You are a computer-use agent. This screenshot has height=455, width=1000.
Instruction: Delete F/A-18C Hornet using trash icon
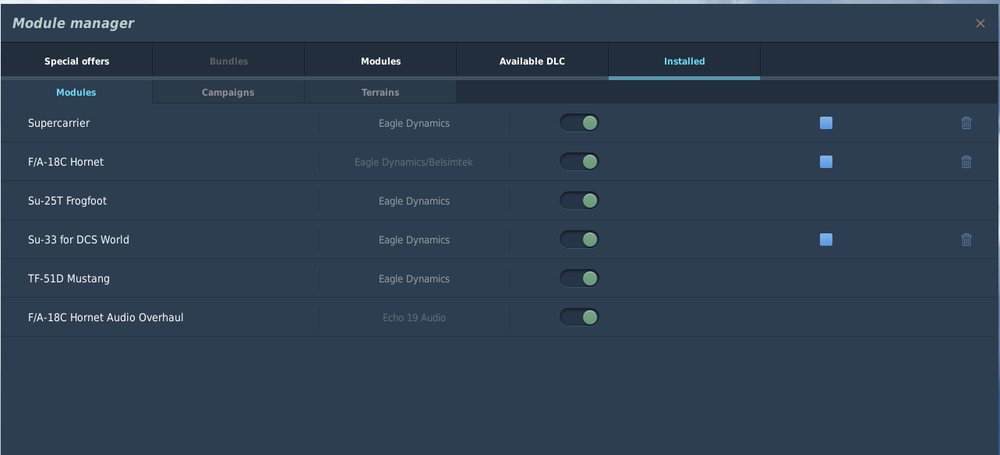pos(966,162)
